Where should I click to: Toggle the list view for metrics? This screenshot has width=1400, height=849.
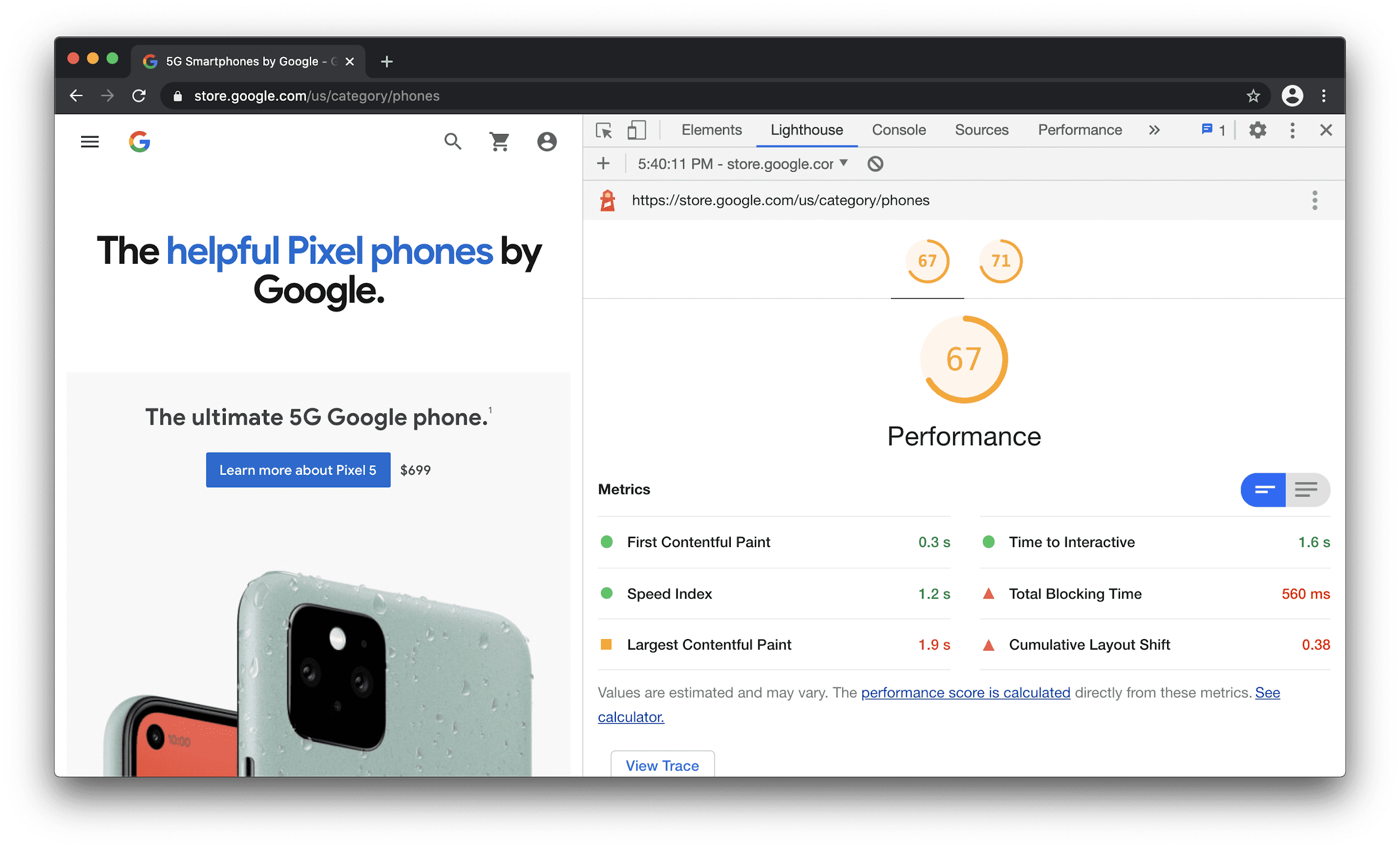pos(1307,489)
